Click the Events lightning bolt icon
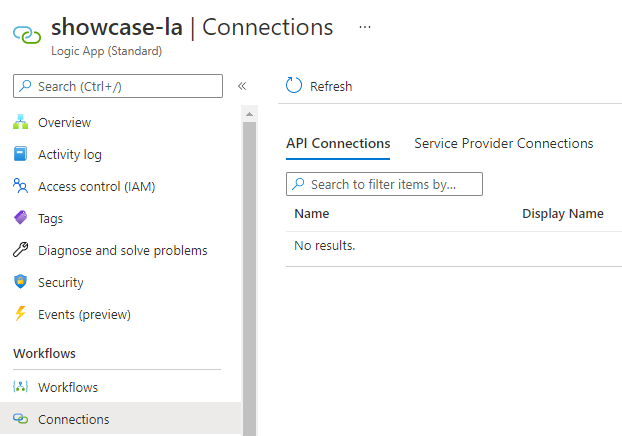Image resolution: width=622 pixels, height=436 pixels. tap(20, 313)
